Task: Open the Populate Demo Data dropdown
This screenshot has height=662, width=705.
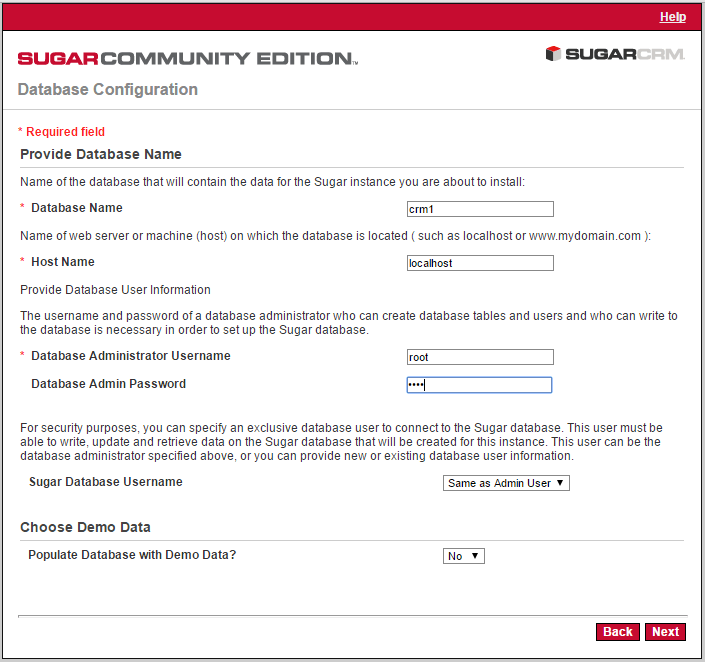Action: click(464, 556)
